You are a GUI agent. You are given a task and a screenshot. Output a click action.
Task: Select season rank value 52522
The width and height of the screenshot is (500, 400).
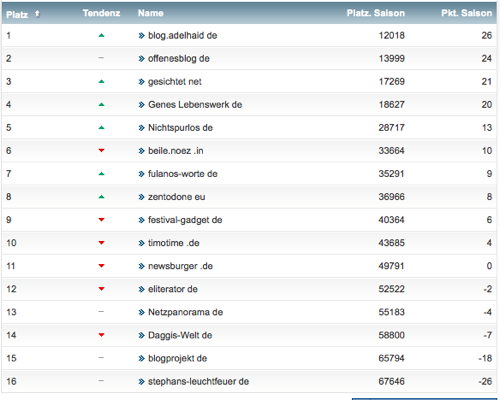[392, 289]
